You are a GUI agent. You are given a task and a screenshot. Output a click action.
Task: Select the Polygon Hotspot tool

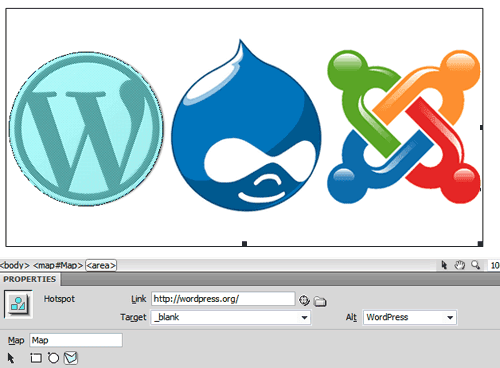point(71,358)
